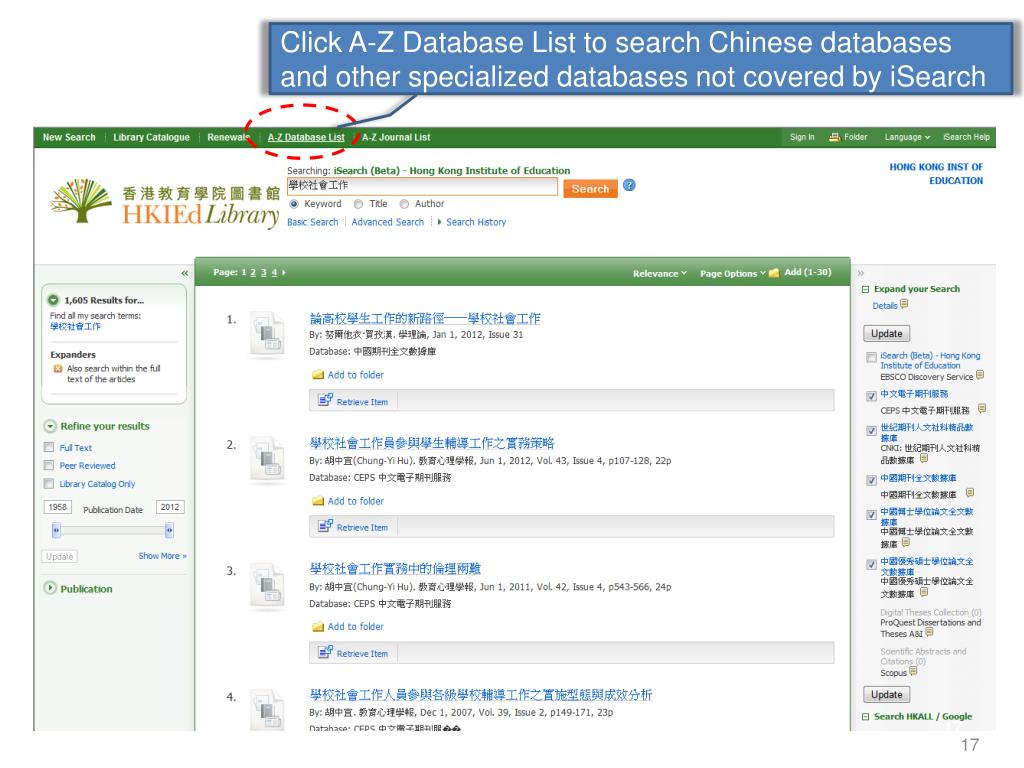Viewport: 1024px width, 768px height.
Task: Click right handle of publication date slider
Action: coord(169,531)
